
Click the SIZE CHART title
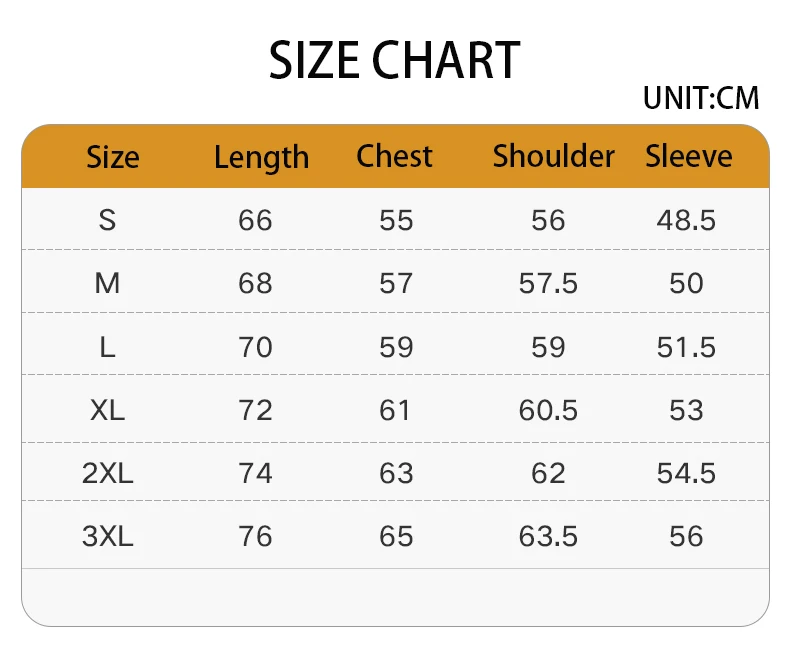click(x=395, y=61)
